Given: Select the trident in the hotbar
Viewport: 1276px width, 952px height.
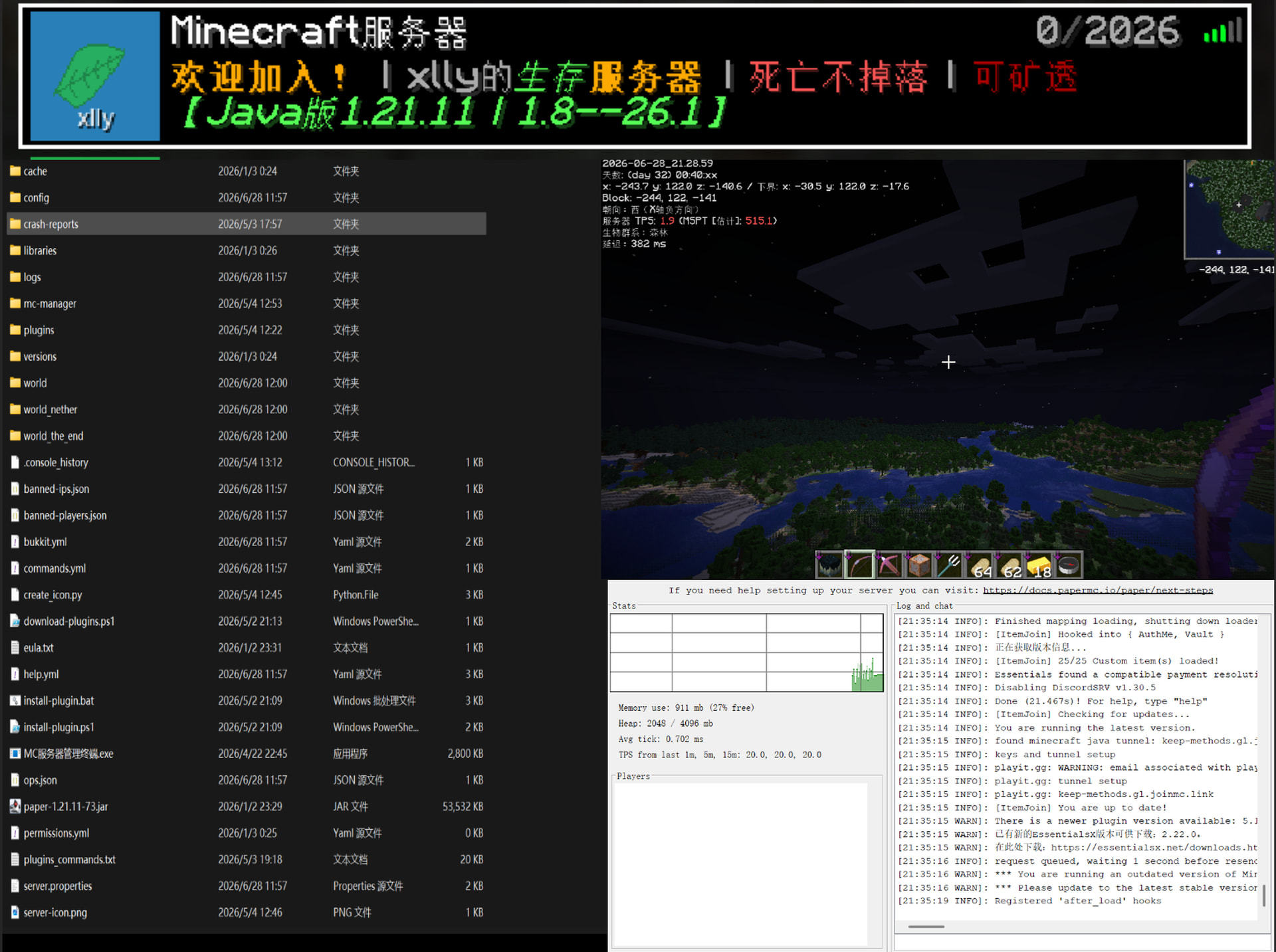Looking at the screenshot, I should pyautogui.click(x=949, y=565).
